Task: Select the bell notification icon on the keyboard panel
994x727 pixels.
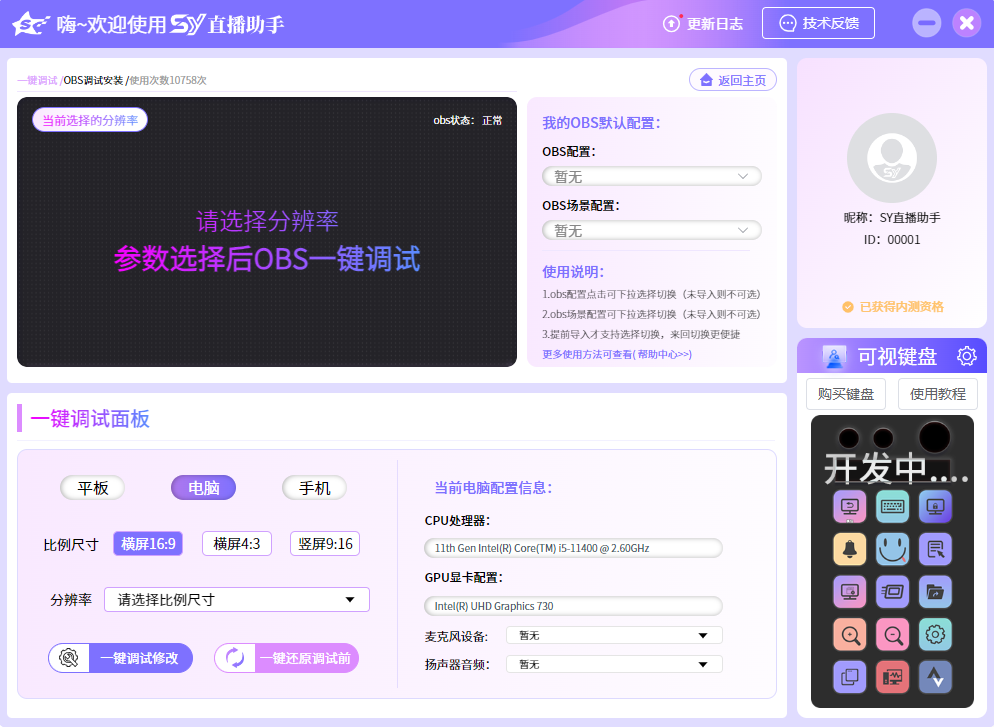Action: (x=849, y=548)
